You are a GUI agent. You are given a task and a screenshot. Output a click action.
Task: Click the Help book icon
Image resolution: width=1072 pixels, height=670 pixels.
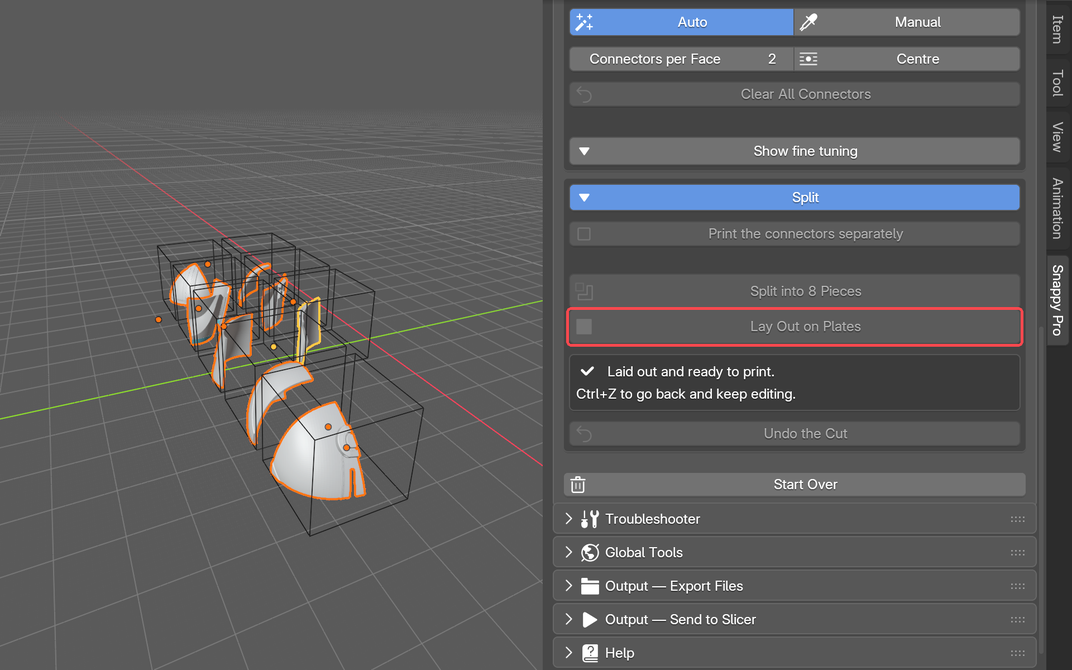point(589,653)
